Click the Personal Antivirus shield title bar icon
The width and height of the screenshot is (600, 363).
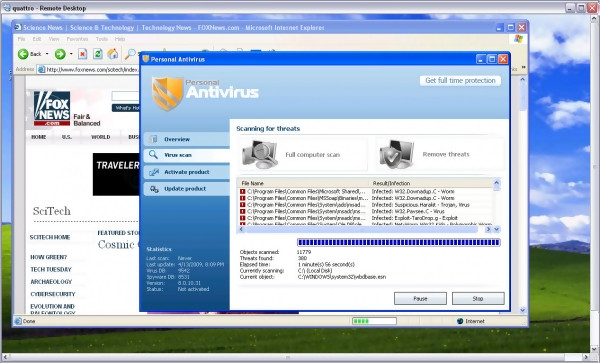pyautogui.click(x=145, y=59)
